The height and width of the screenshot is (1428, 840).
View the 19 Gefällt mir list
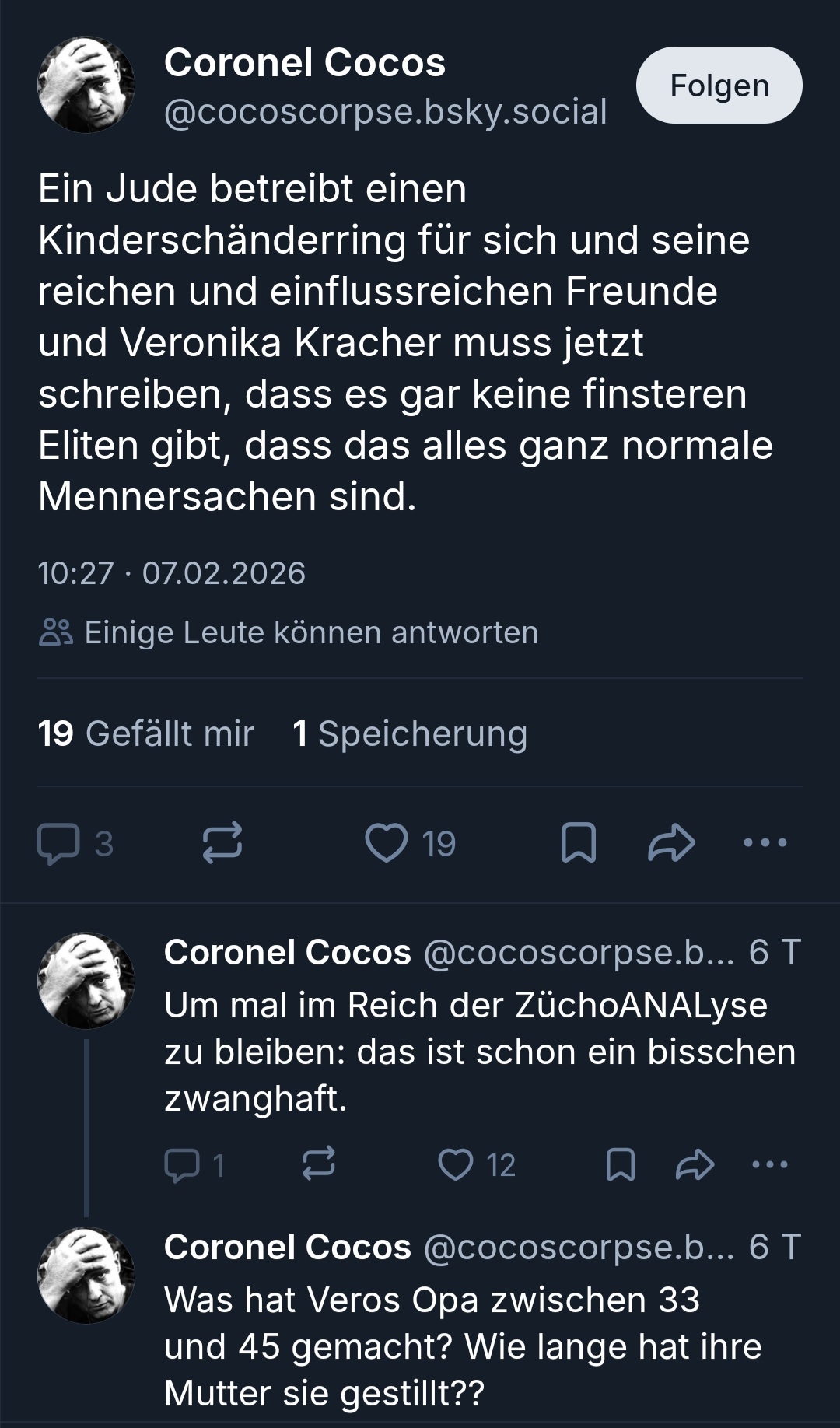tap(146, 733)
